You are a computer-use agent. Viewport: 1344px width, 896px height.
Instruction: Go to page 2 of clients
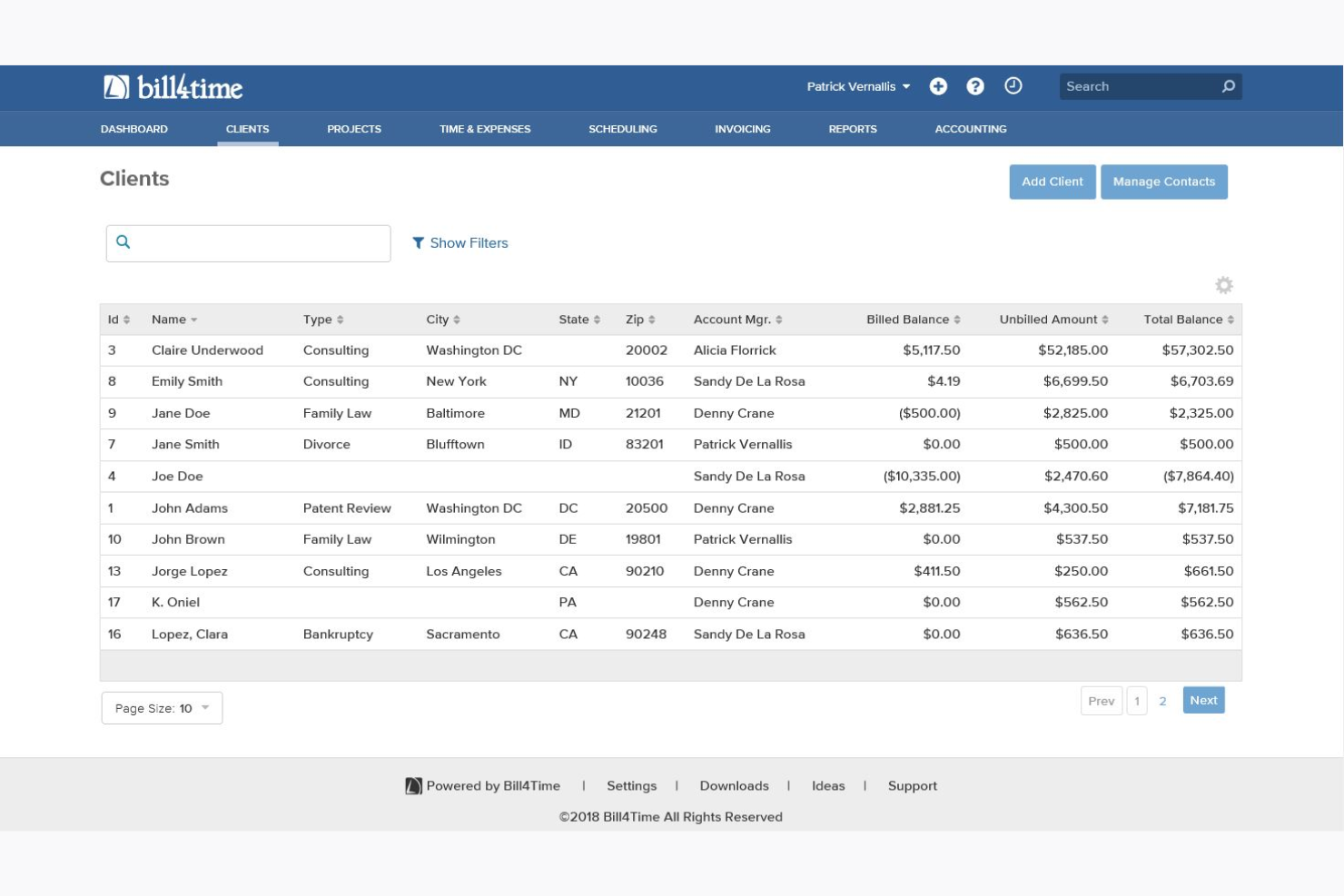(x=1162, y=701)
